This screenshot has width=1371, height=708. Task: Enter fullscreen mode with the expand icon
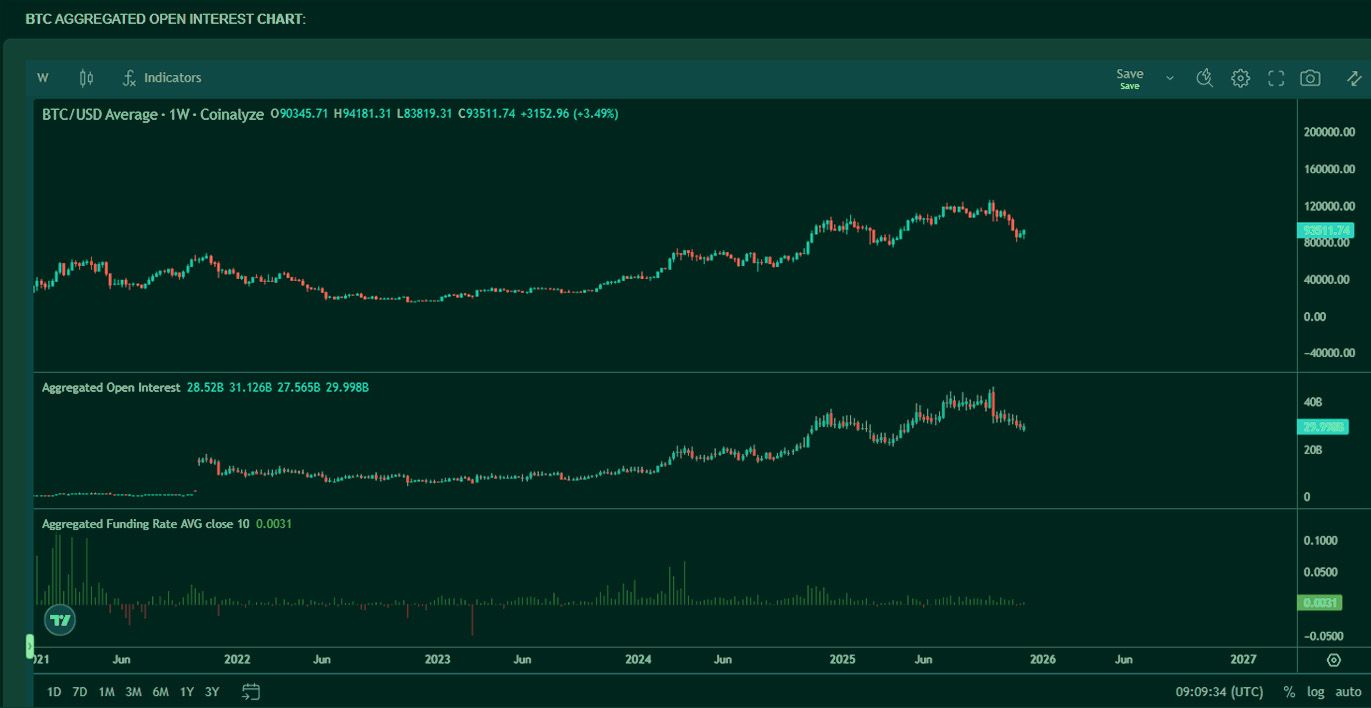pos(1276,77)
